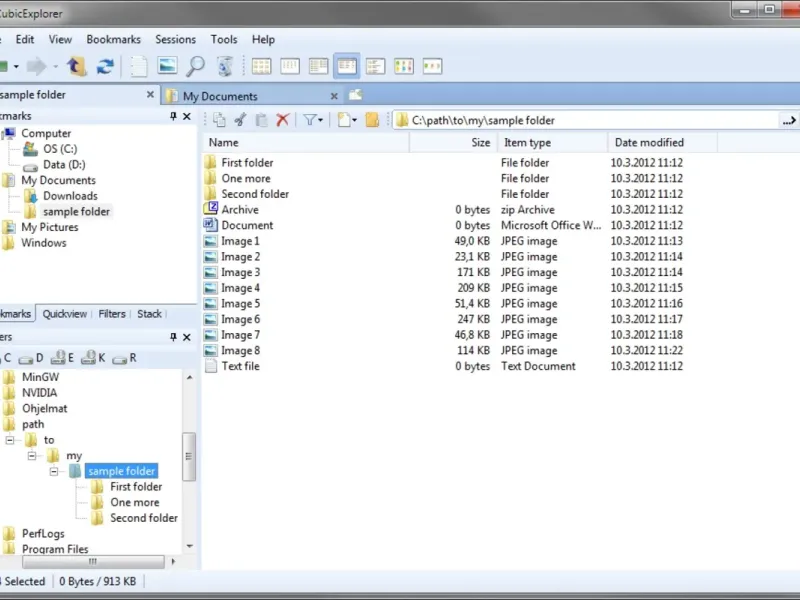Sort files by Date modified column
The width and height of the screenshot is (800, 600).
649,143
